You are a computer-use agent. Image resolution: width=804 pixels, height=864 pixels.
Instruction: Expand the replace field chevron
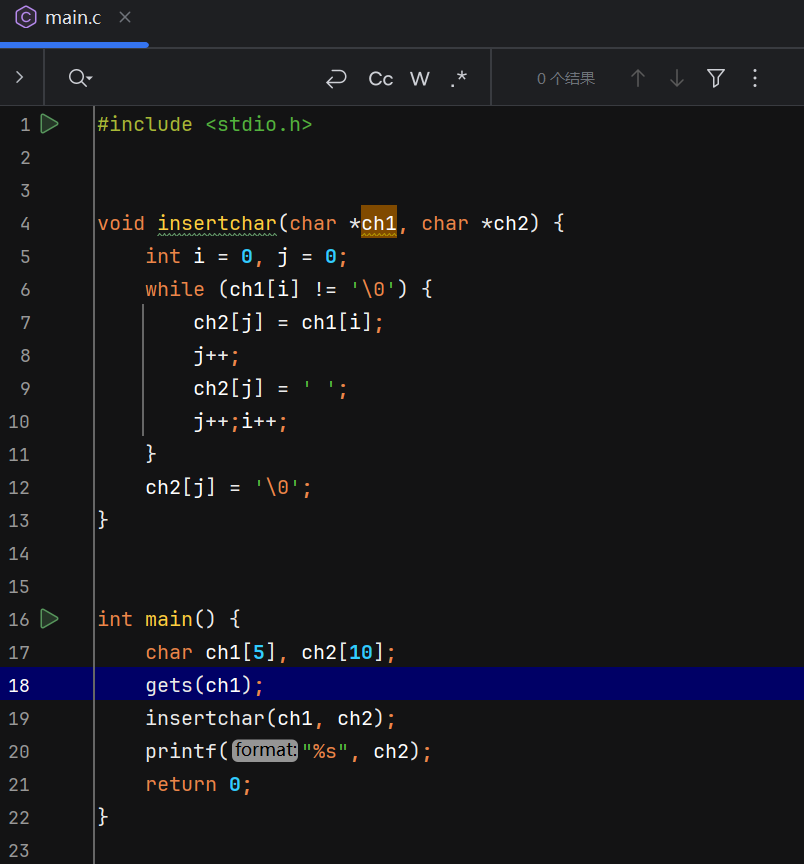pyautogui.click(x=19, y=77)
